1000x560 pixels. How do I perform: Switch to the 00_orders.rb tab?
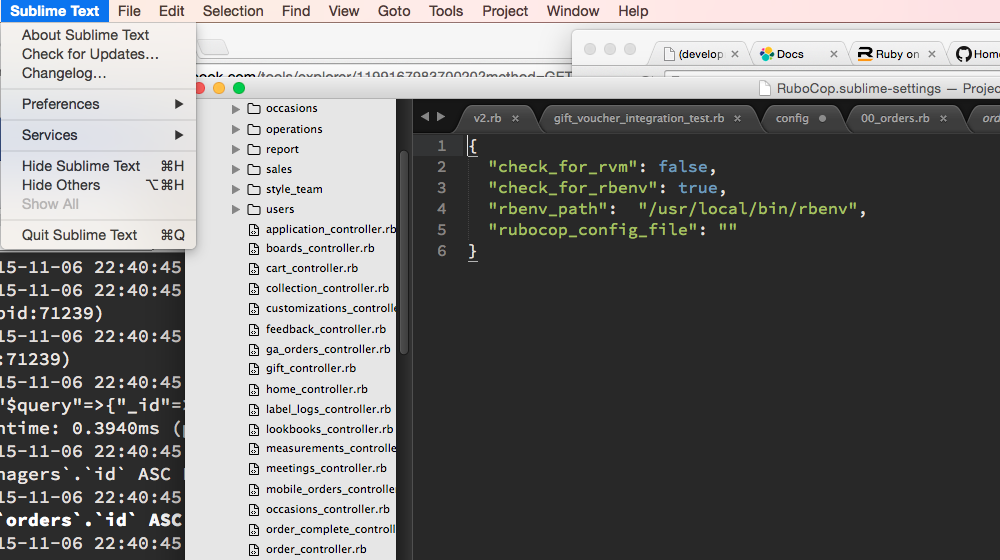click(x=895, y=118)
